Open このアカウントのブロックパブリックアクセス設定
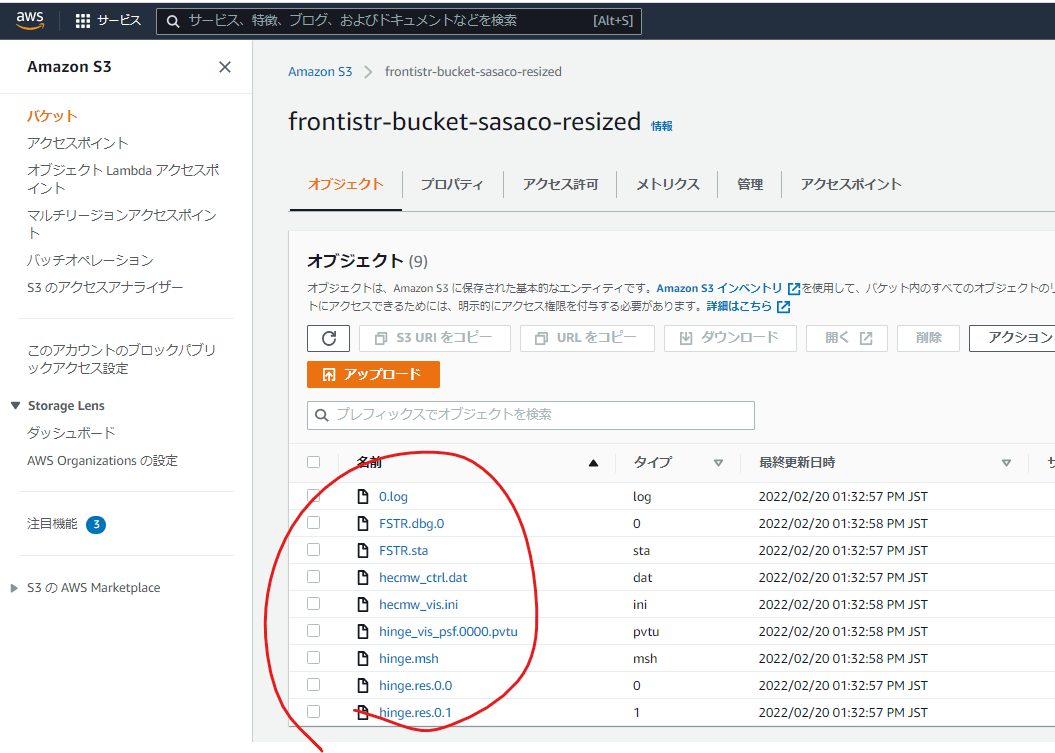The image size is (1055, 753). point(121,359)
